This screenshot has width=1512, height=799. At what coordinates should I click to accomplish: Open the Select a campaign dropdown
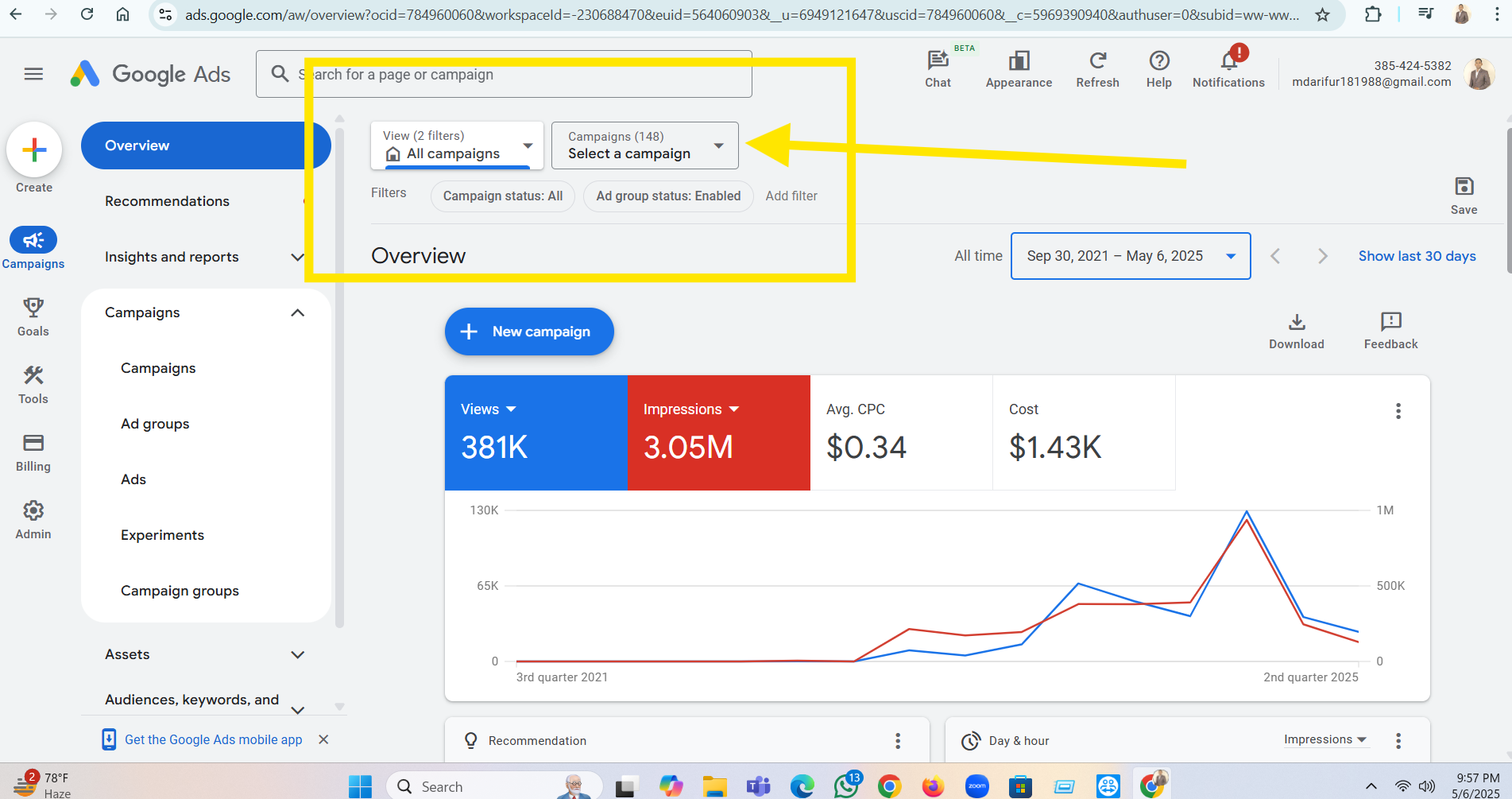[x=644, y=145]
